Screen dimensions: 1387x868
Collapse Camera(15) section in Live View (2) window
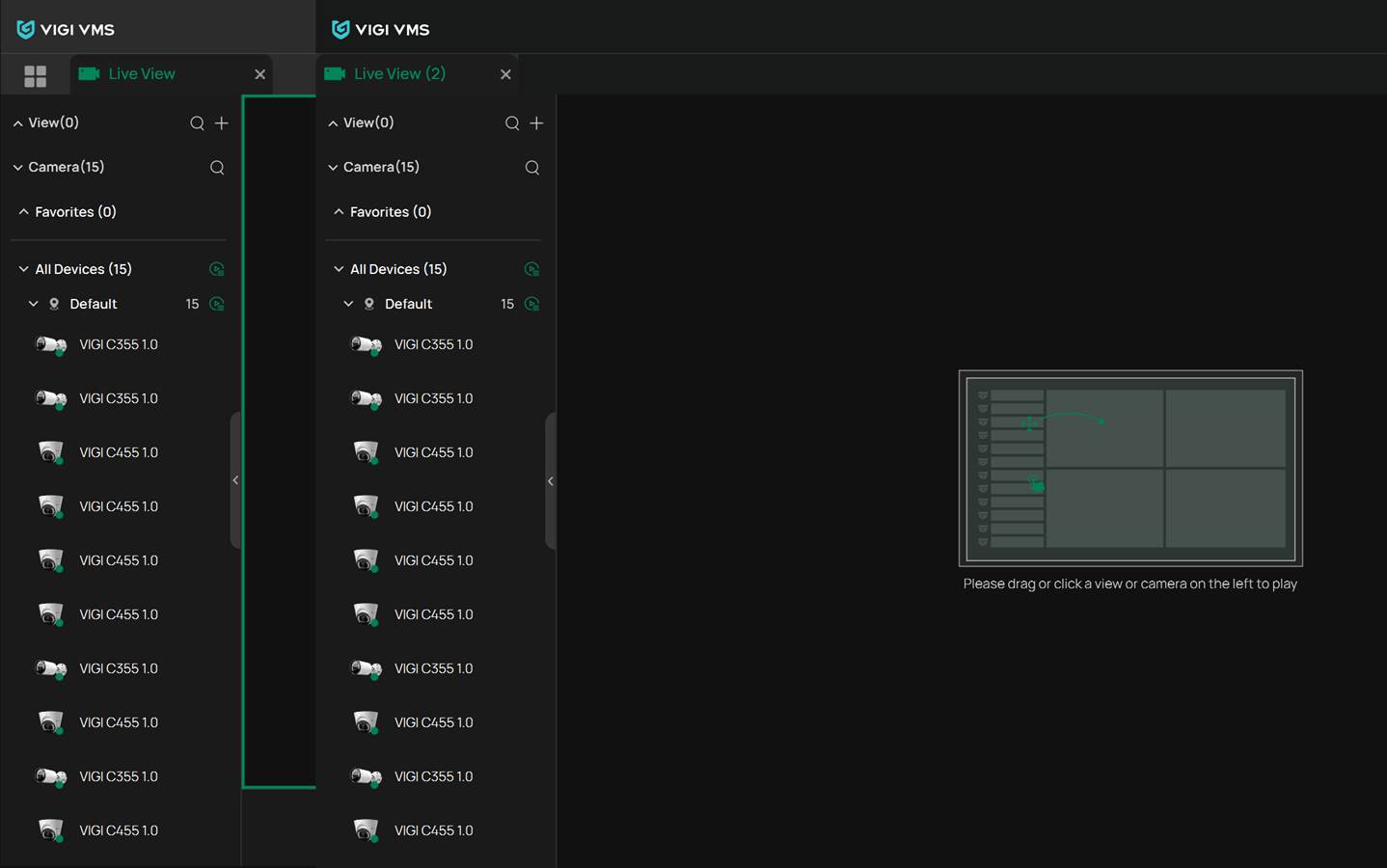tap(333, 168)
